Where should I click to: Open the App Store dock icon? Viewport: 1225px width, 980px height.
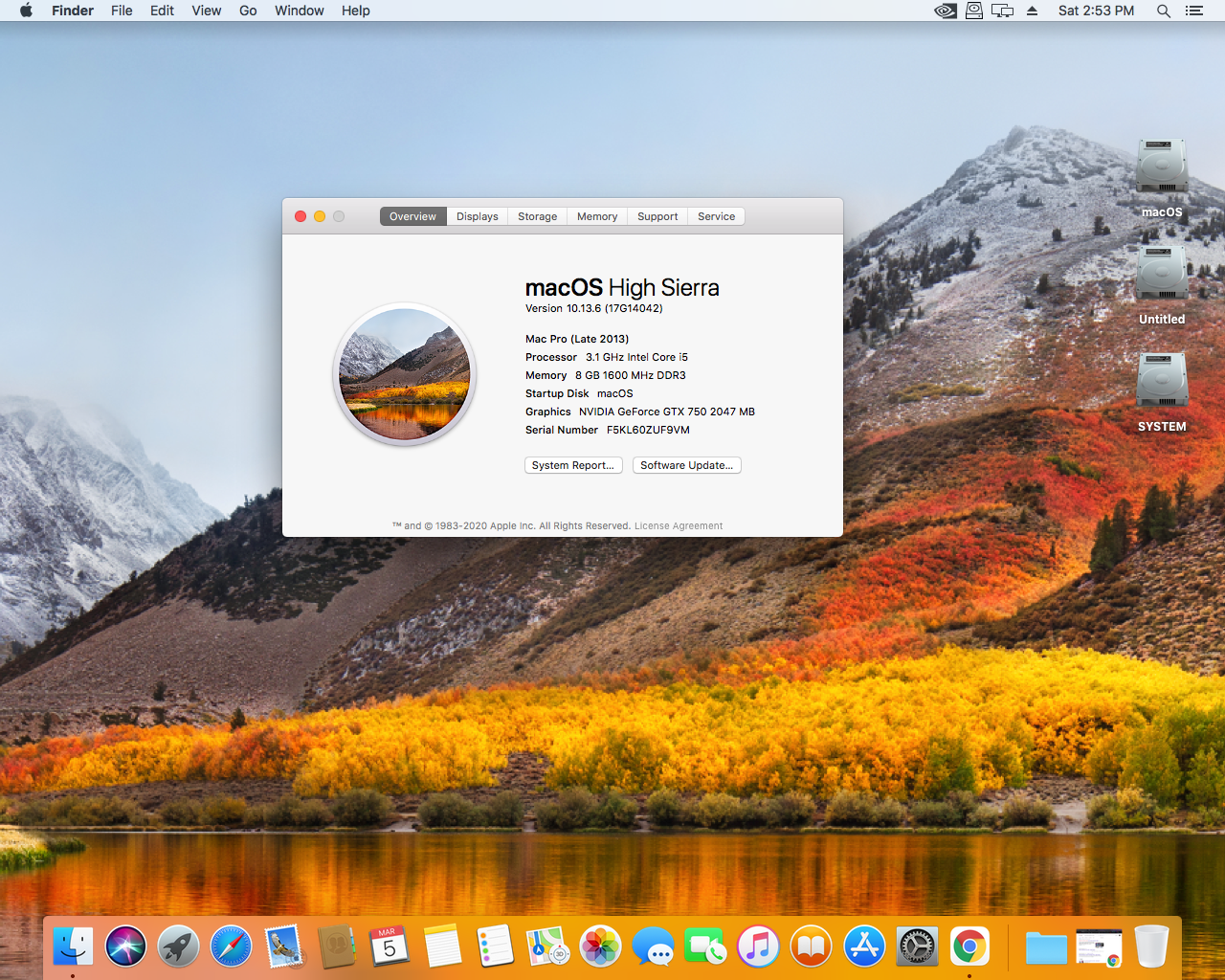pos(864,947)
